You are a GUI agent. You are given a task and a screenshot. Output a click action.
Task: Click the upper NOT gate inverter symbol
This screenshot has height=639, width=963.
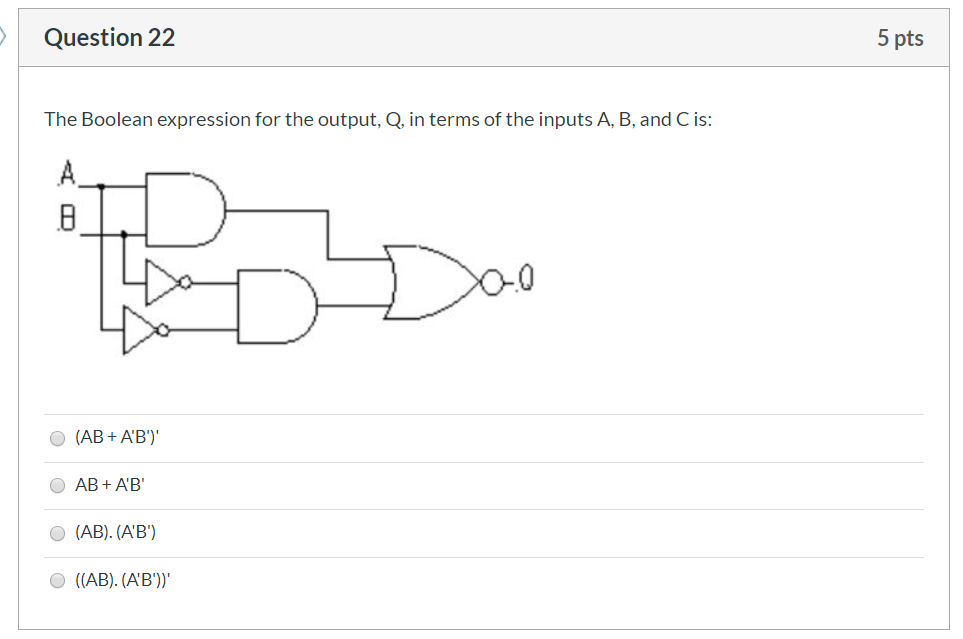pos(160,284)
